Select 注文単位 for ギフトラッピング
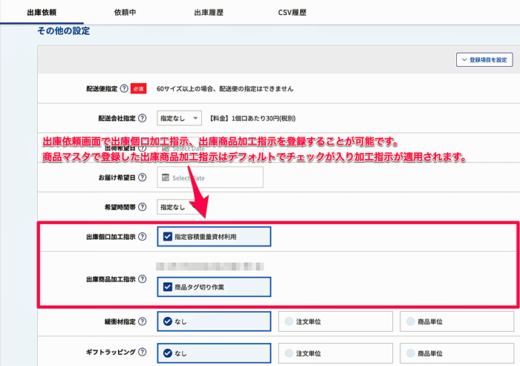The width and height of the screenshot is (520, 366). (336, 353)
